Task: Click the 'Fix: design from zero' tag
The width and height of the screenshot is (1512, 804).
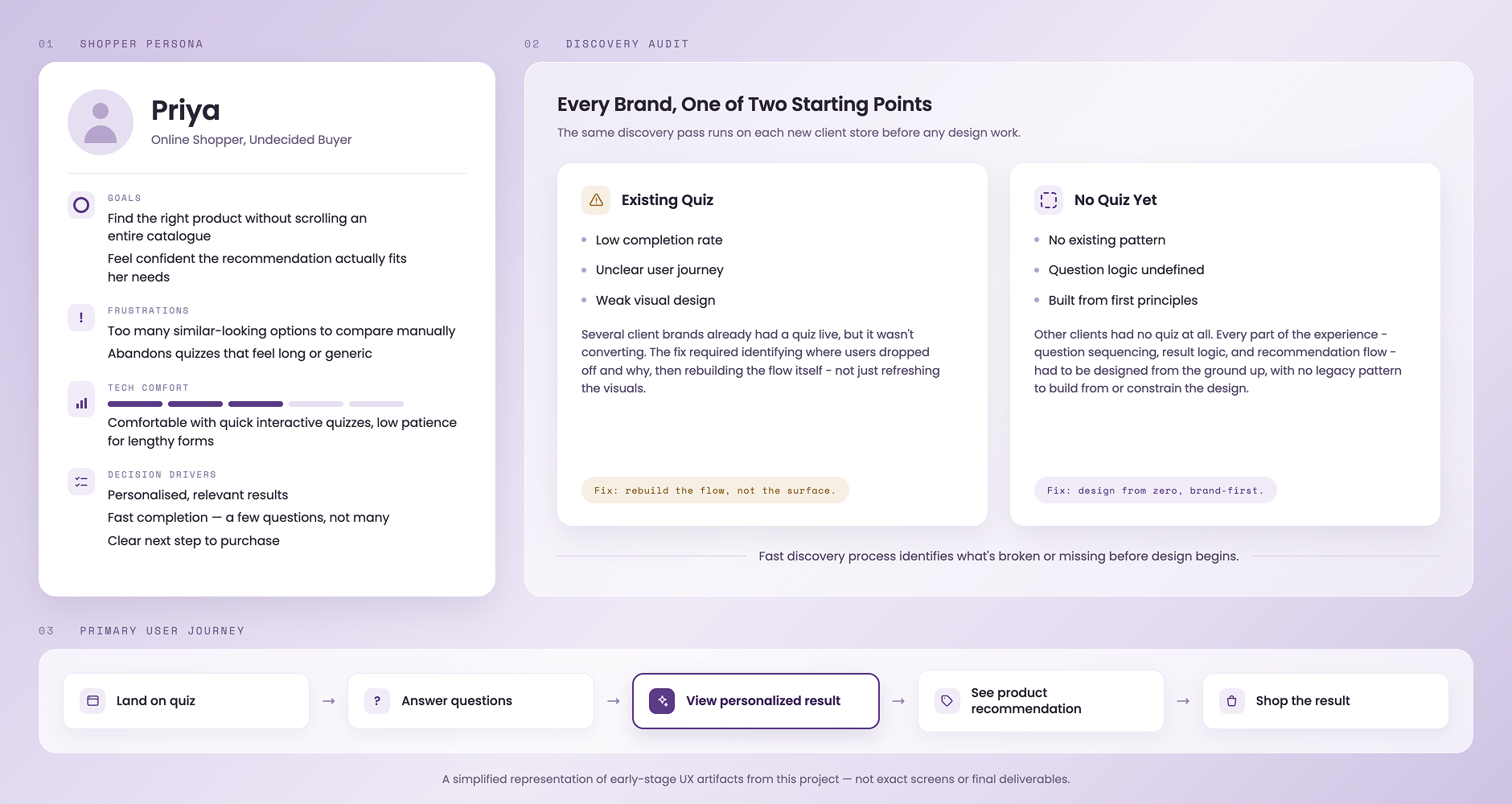Action: (1155, 490)
